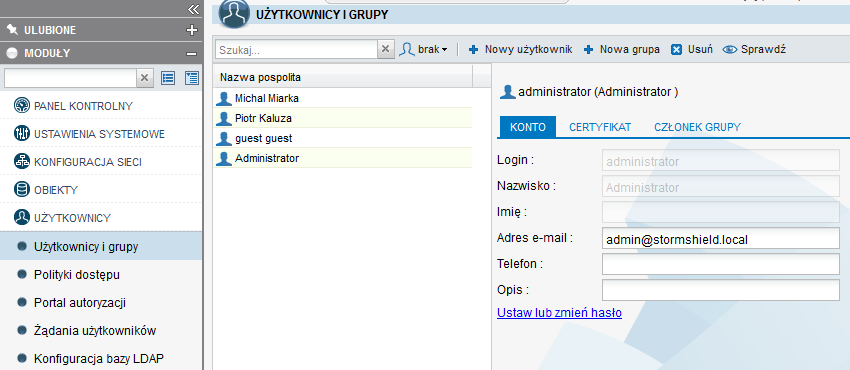Click the module filter input field
850x370 pixels.
70,78
